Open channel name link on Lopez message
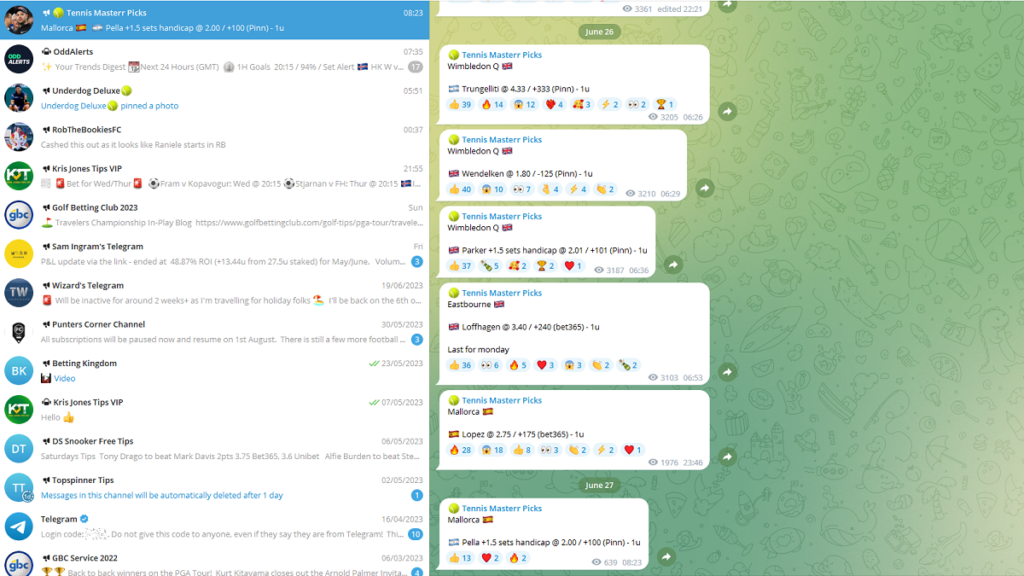The height and width of the screenshot is (576, 1024). tap(502, 400)
